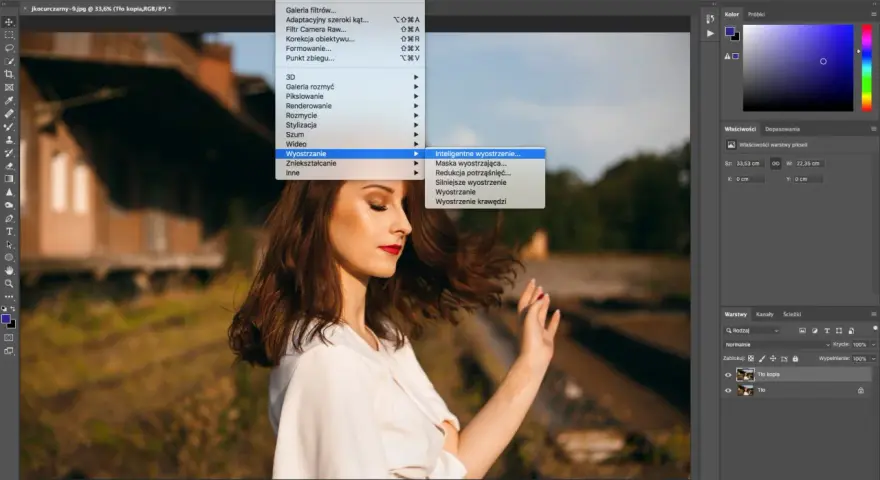Select the Rectangular Marquee tool
Viewport: 880px width, 480px height.
[x=9, y=35]
